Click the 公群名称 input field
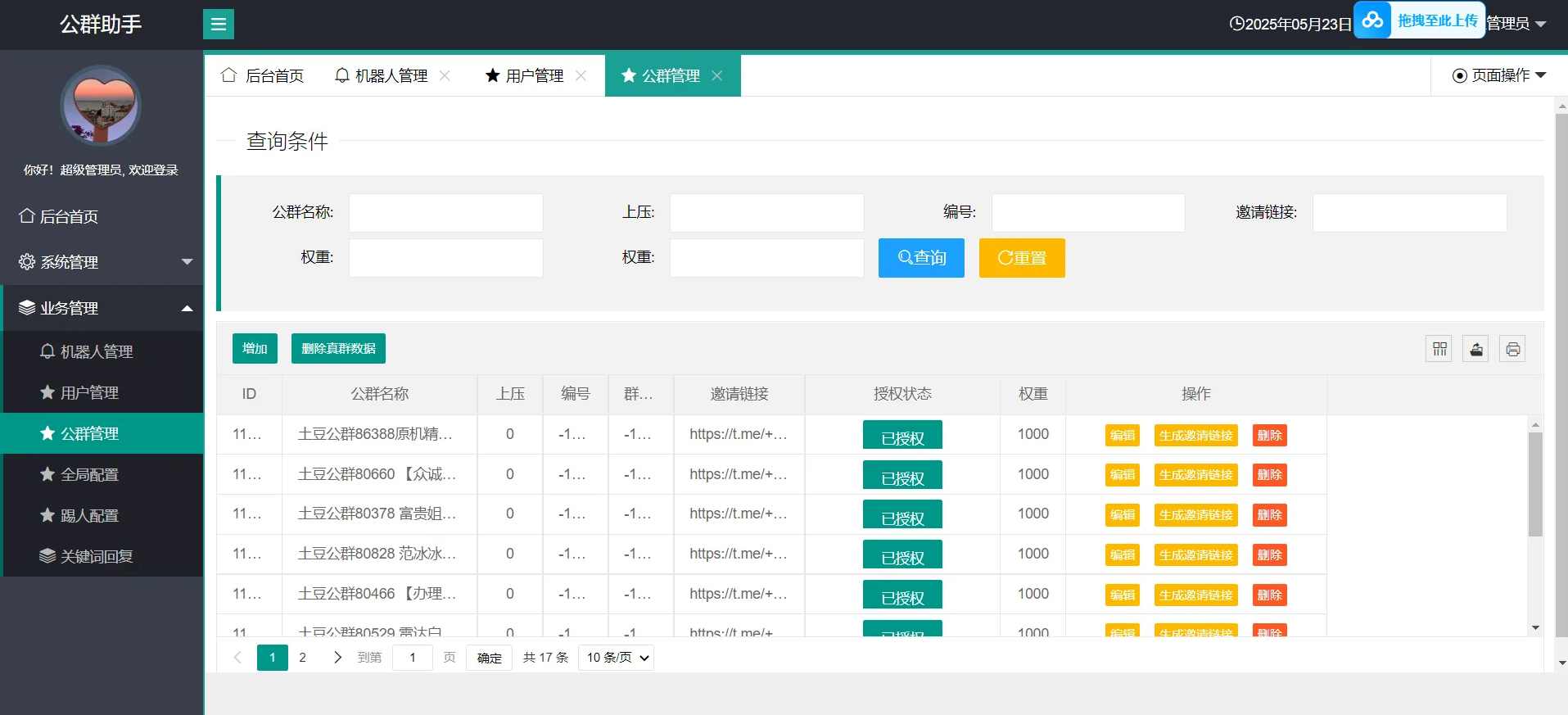Image resolution: width=1568 pixels, height=715 pixels. tap(445, 213)
